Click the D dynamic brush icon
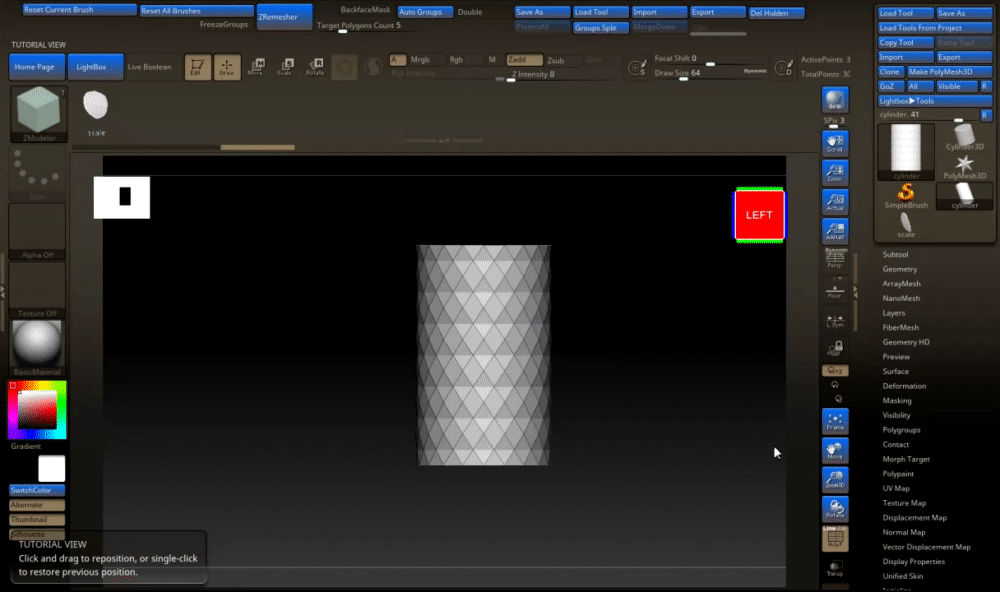The height and width of the screenshot is (592, 1000). point(783,67)
